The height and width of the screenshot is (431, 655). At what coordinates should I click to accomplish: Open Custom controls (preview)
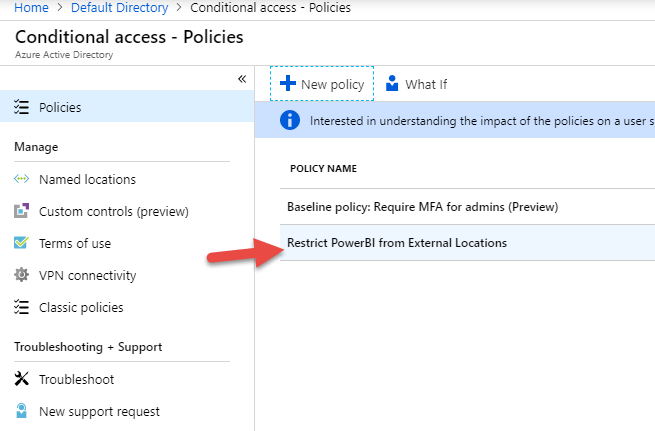(x=114, y=212)
